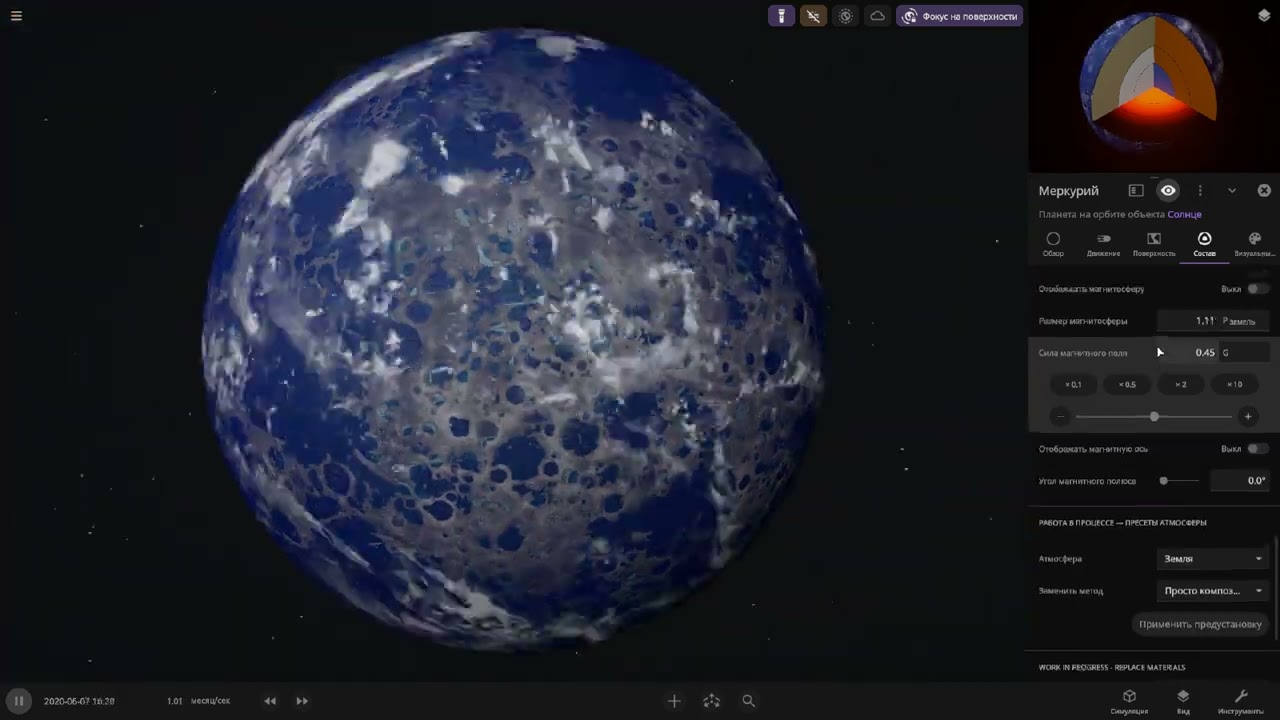Click the Применить предустановку button
1280x720 pixels.
point(1200,624)
